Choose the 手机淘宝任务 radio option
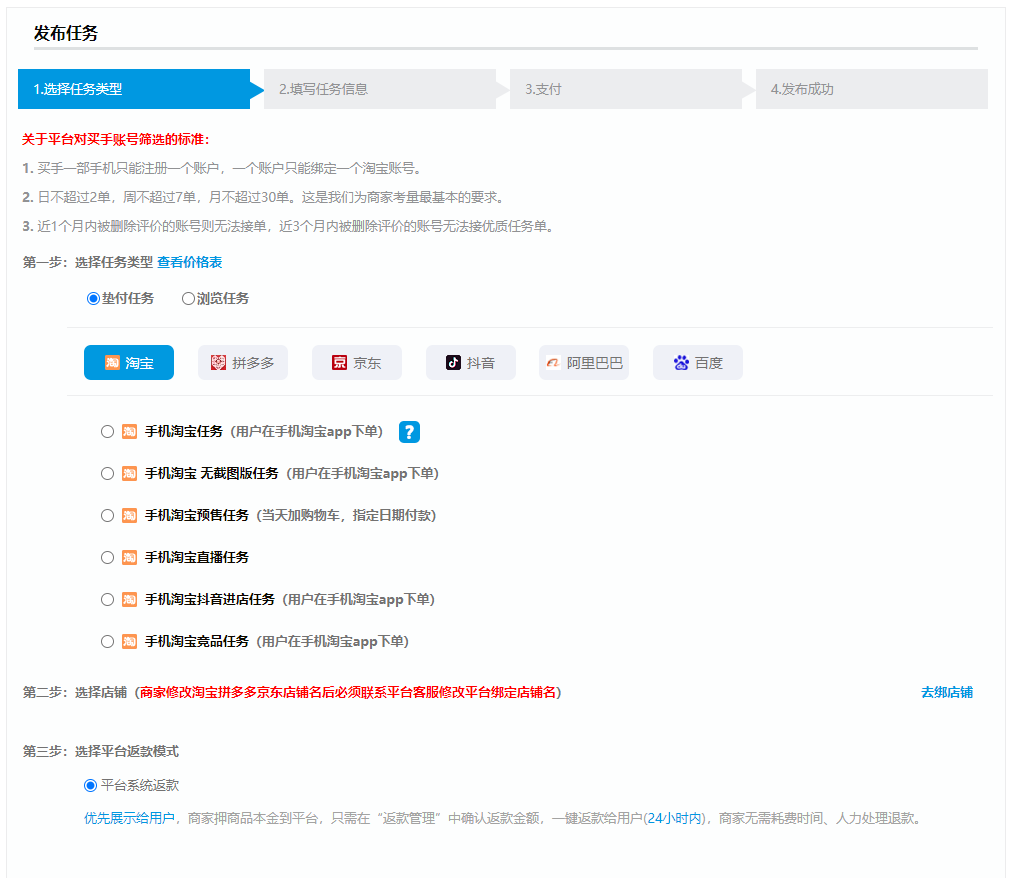 [x=107, y=432]
